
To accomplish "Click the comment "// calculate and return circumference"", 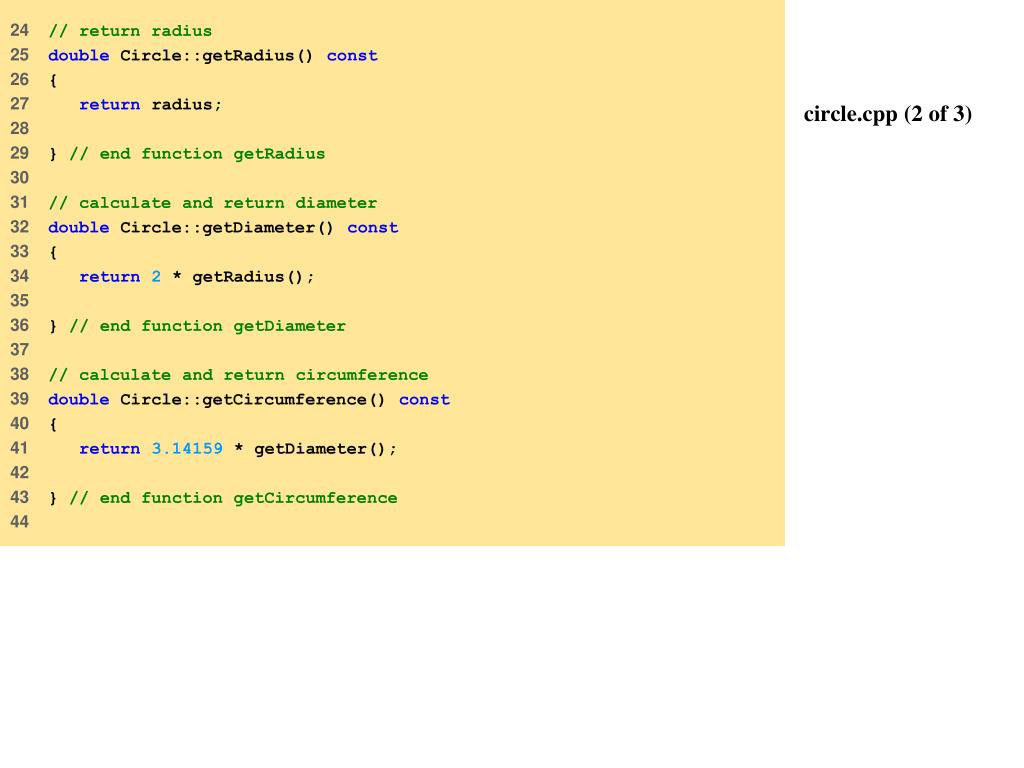I will coord(238,375).
